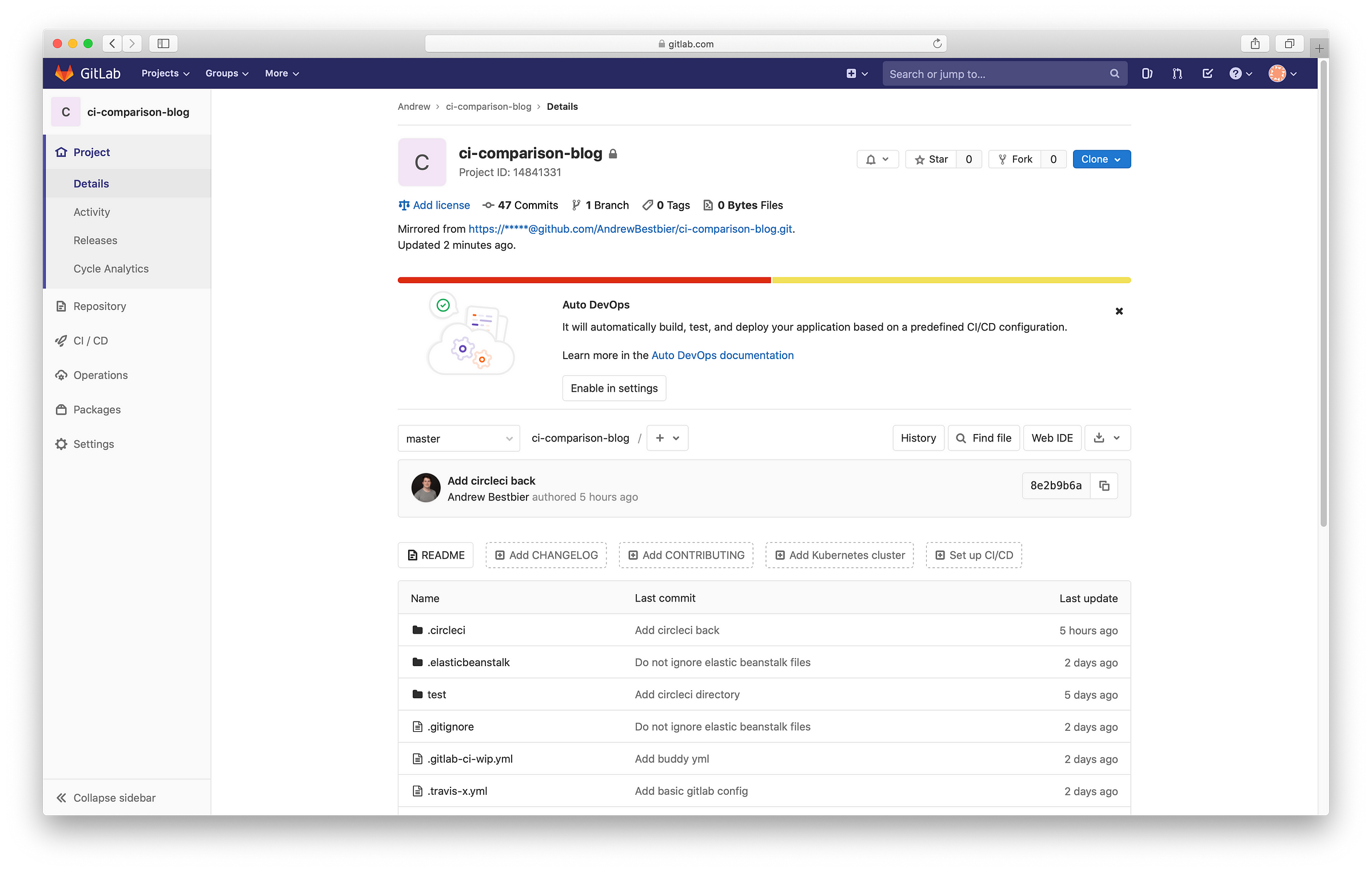Fork the ci-comparison-blog project
Screen dimensions: 1372x872
click(1015, 160)
